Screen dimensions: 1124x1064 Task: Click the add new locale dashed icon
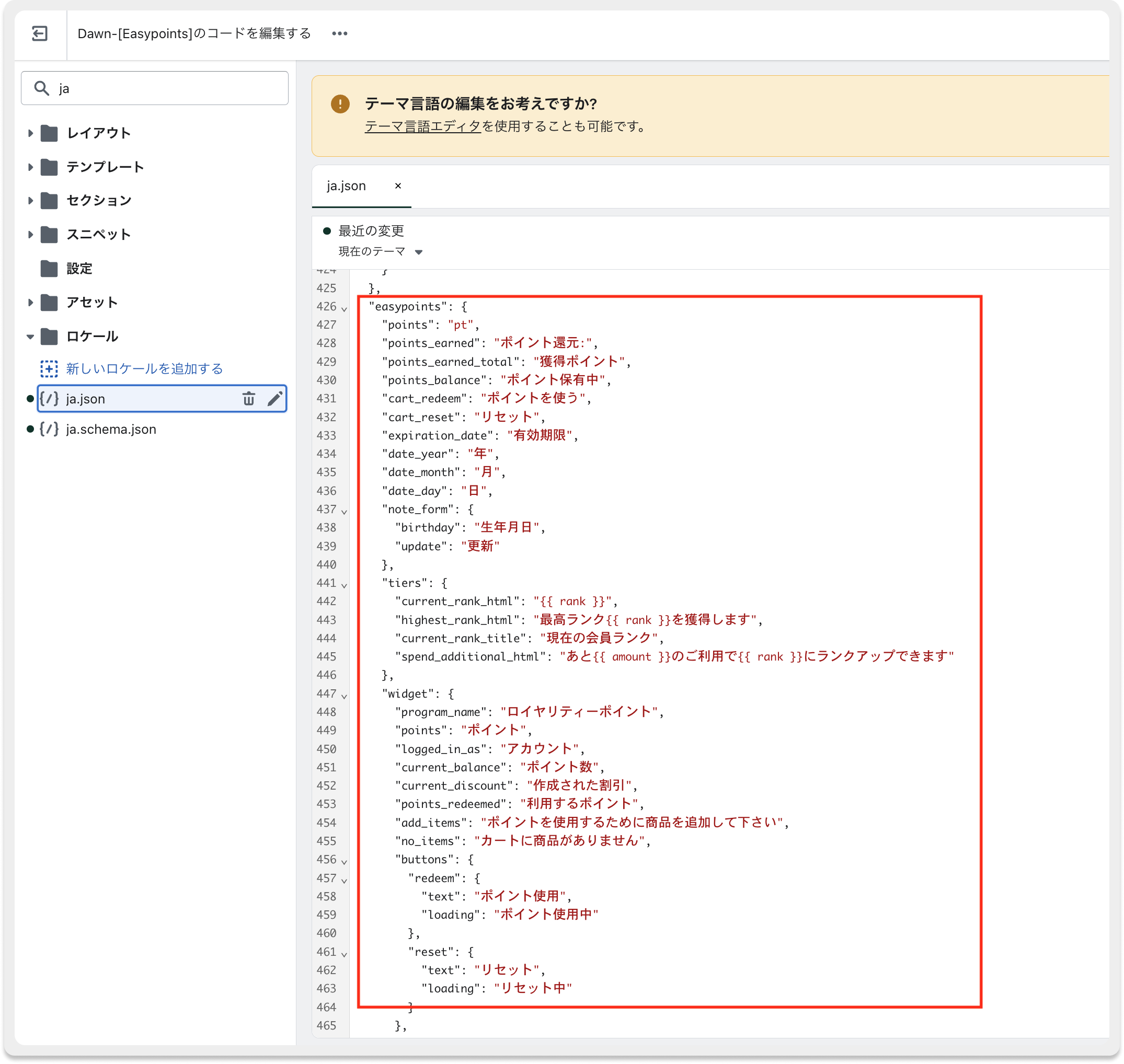[49, 368]
